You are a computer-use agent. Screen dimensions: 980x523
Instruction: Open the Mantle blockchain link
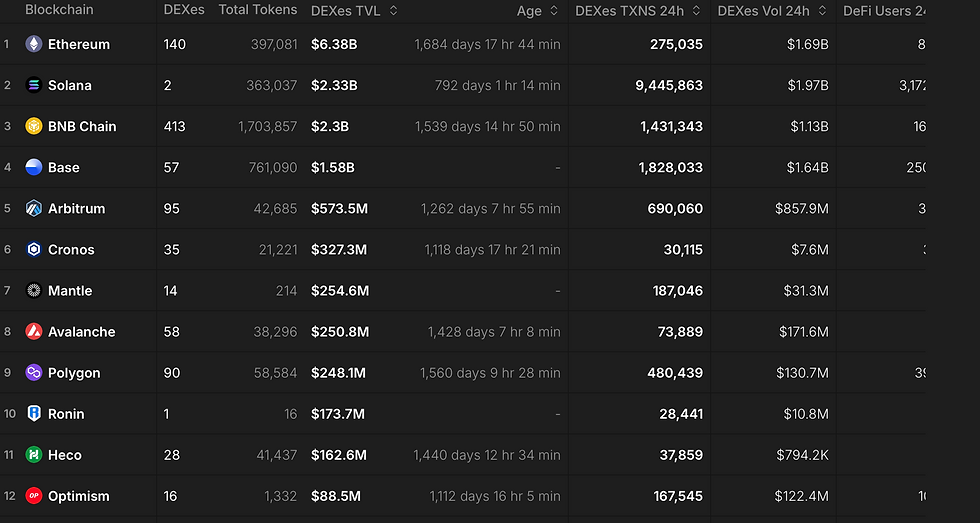coord(70,291)
